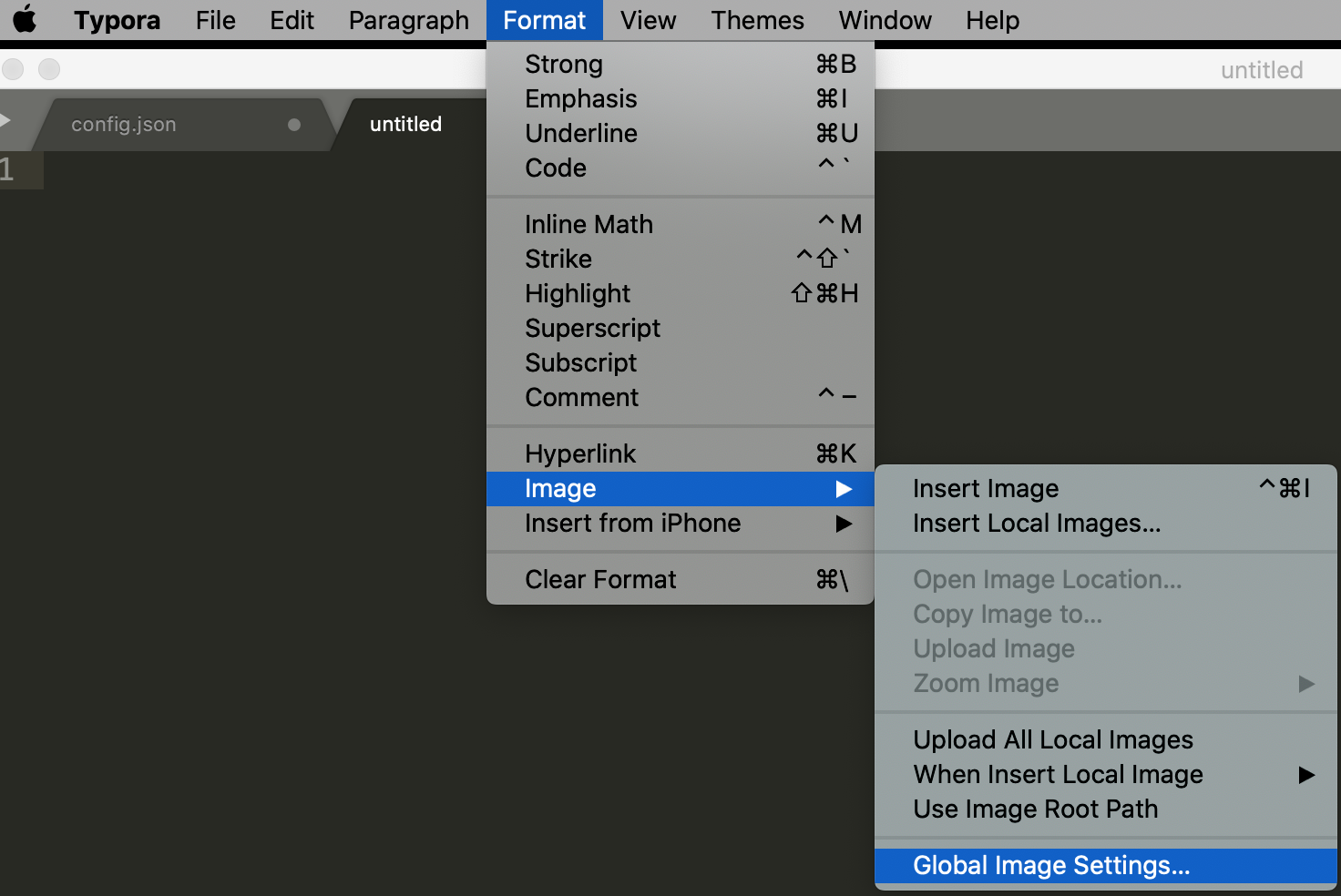The image size is (1341, 896).
Task: Select Upload All Local Images
Action: [1052, 740]
